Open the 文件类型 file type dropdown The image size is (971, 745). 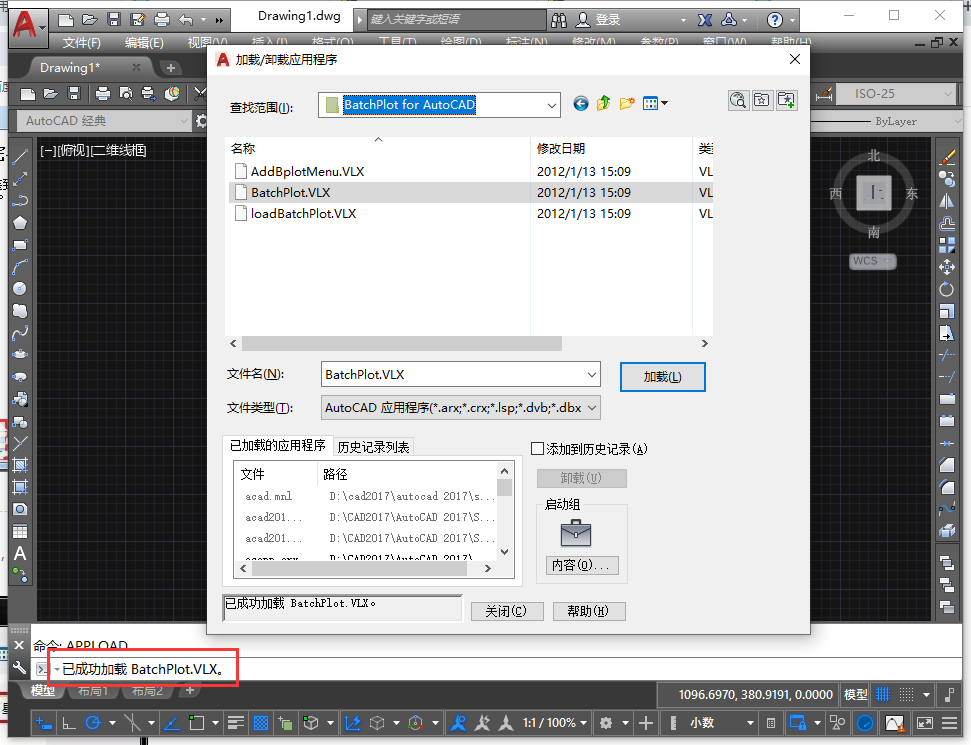tap(591, 407)
